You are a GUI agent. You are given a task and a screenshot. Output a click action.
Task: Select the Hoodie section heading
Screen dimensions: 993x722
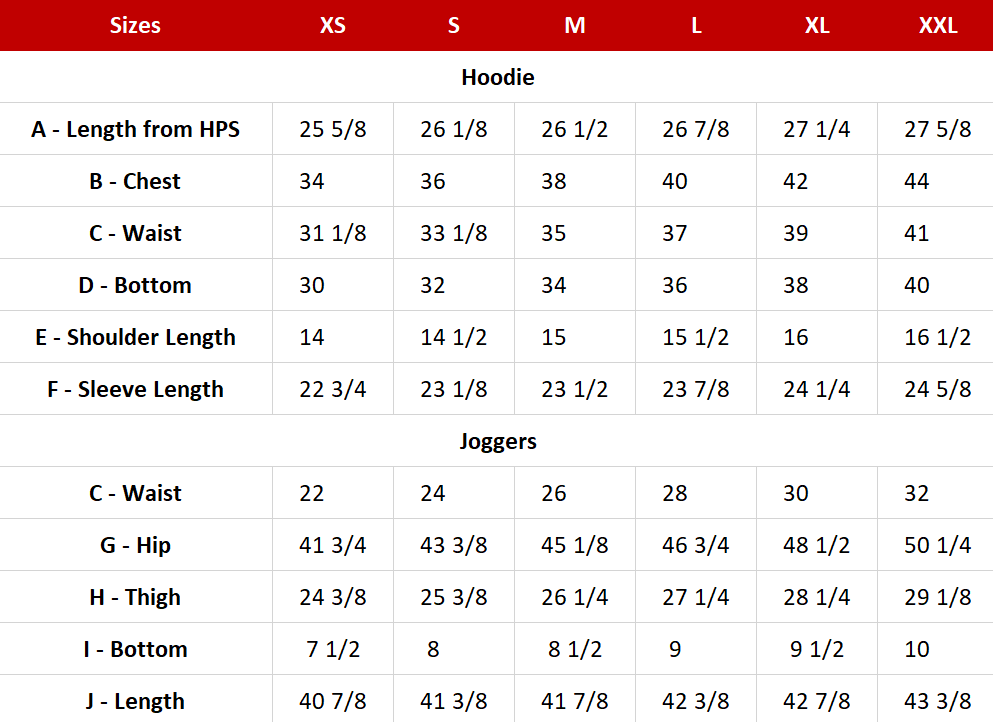click(497, 77)
